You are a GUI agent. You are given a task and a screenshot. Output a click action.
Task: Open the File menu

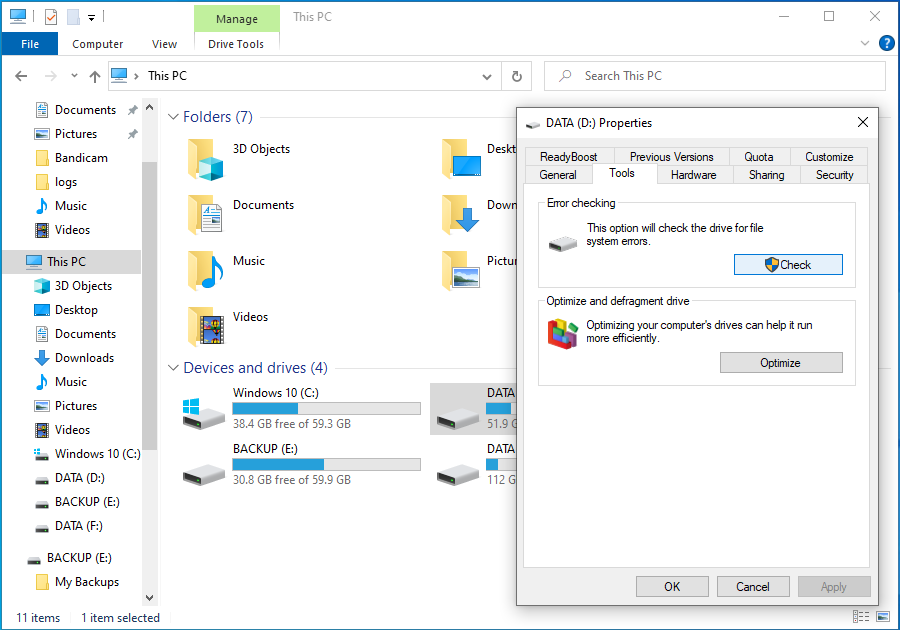30,44
